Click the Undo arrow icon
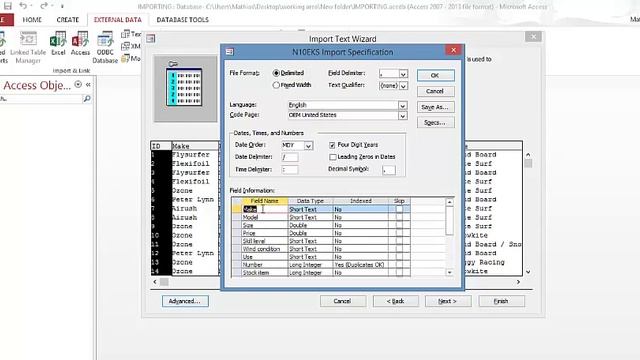This screenshot has height=360, width=640. (x=23, y=6)
